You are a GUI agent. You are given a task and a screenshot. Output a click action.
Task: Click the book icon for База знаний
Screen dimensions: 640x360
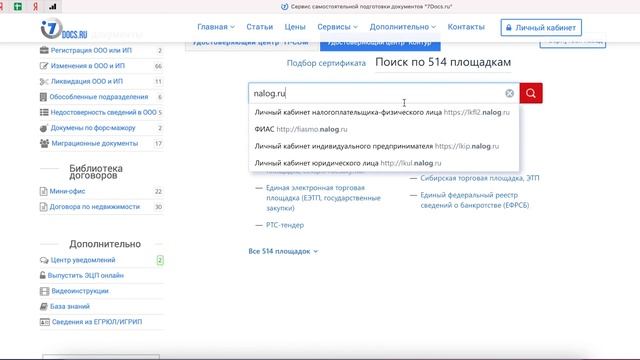click(44, 306)
